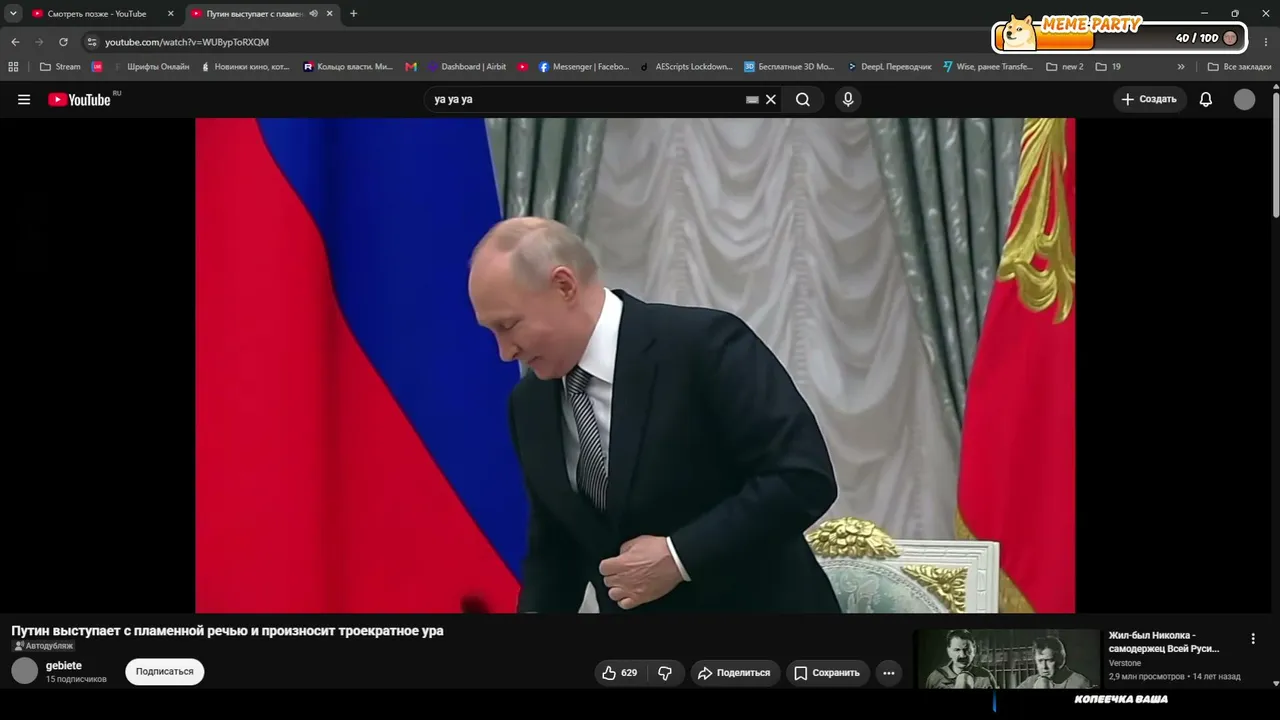
Task: Open the DeepL Переводчик bookmark
Action: click(x=888, y=67)
